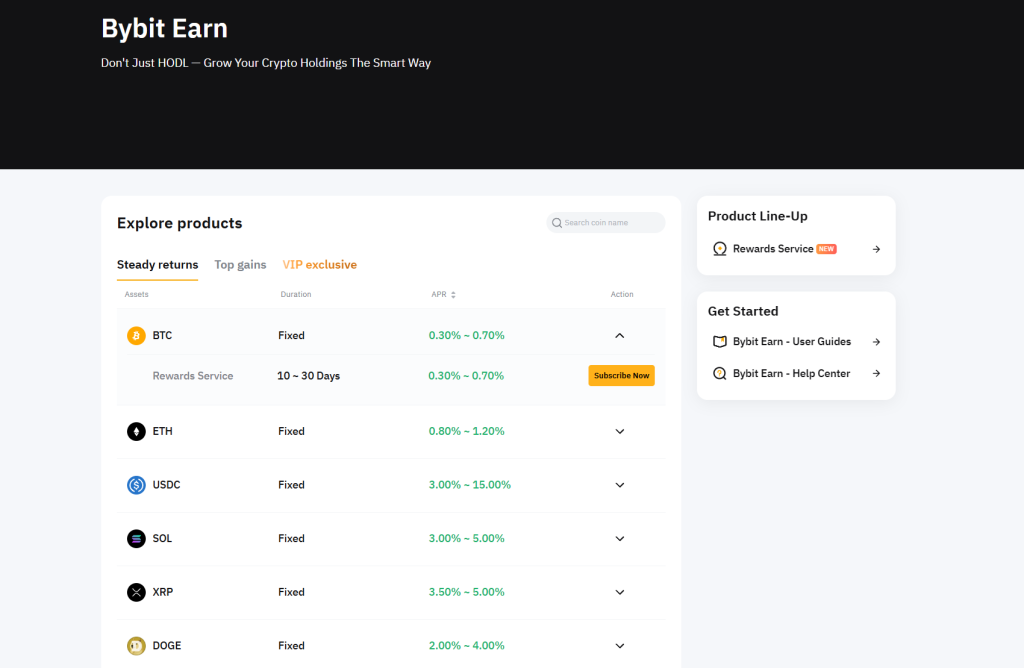Expand the XRP row
This screenshot has width=1024, height=668.
click(620, 592)
